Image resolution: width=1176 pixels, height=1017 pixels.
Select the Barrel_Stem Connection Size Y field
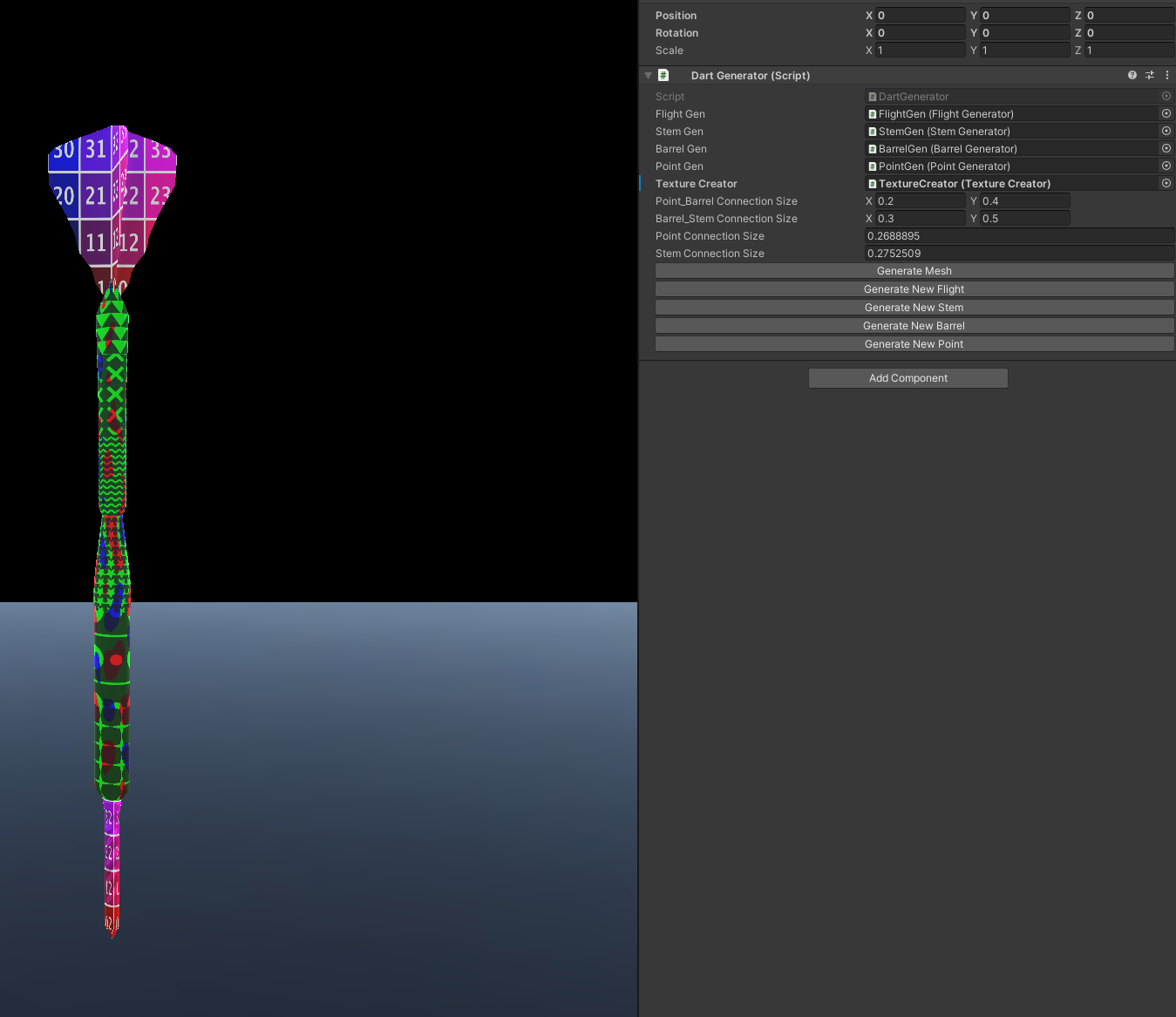1024,219
